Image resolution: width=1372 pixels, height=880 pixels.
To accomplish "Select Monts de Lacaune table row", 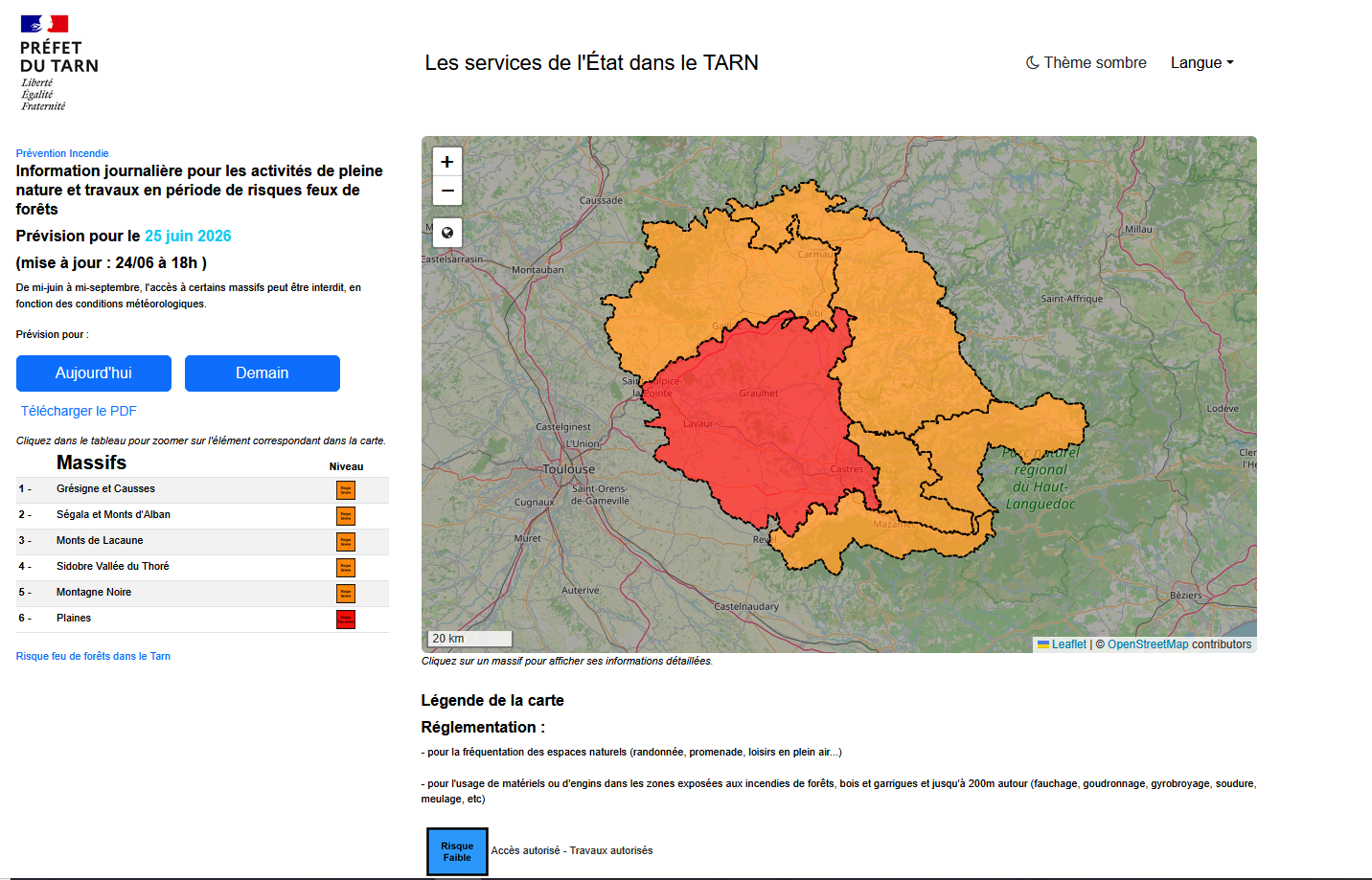I will point(202,541).
